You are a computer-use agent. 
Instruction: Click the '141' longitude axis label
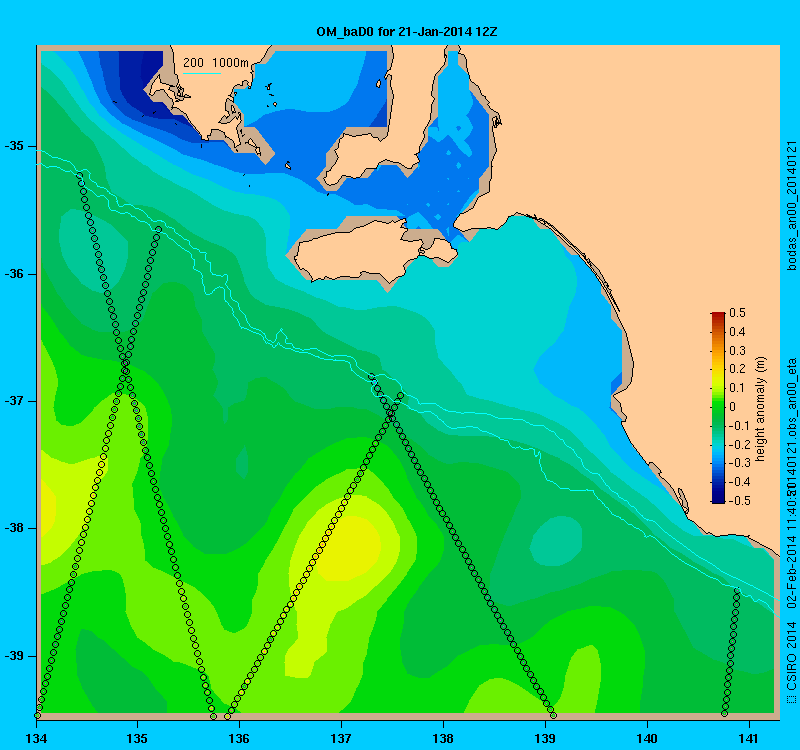(749, 738)
